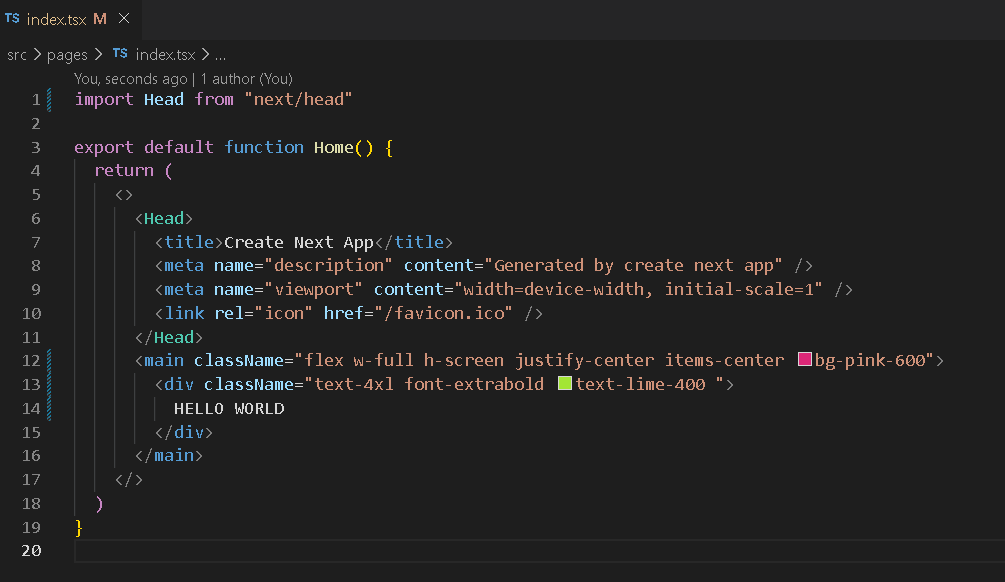Click the TS file icon in the index.tsx tab
The image size is (1005, 582).
(x=12, y=19)
